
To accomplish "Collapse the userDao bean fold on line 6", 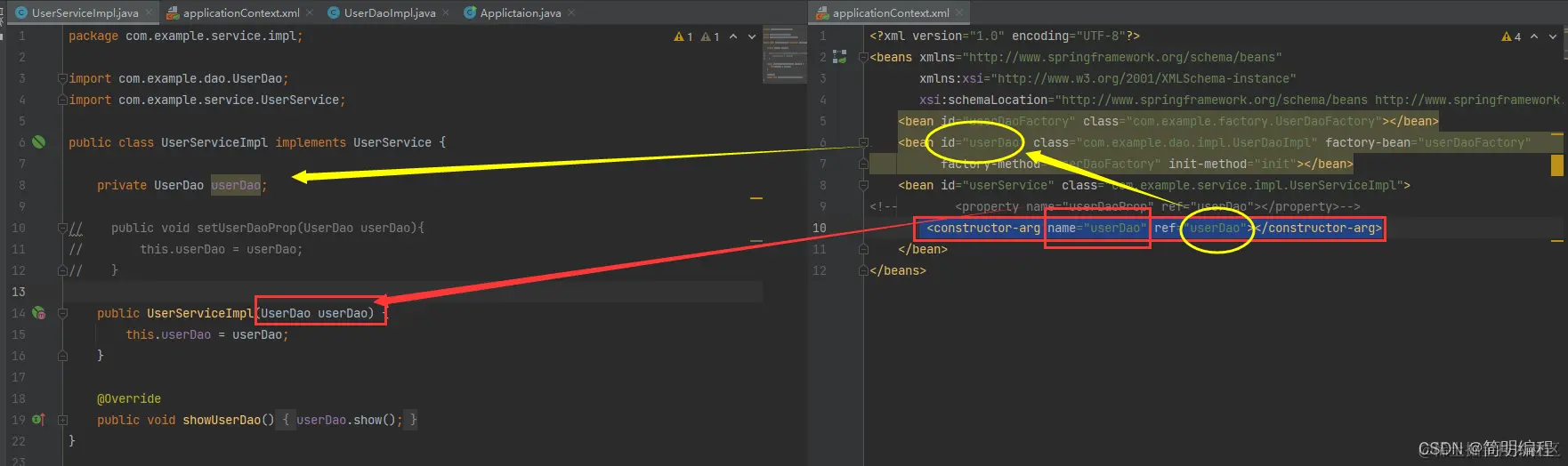I will coord(863,142).
